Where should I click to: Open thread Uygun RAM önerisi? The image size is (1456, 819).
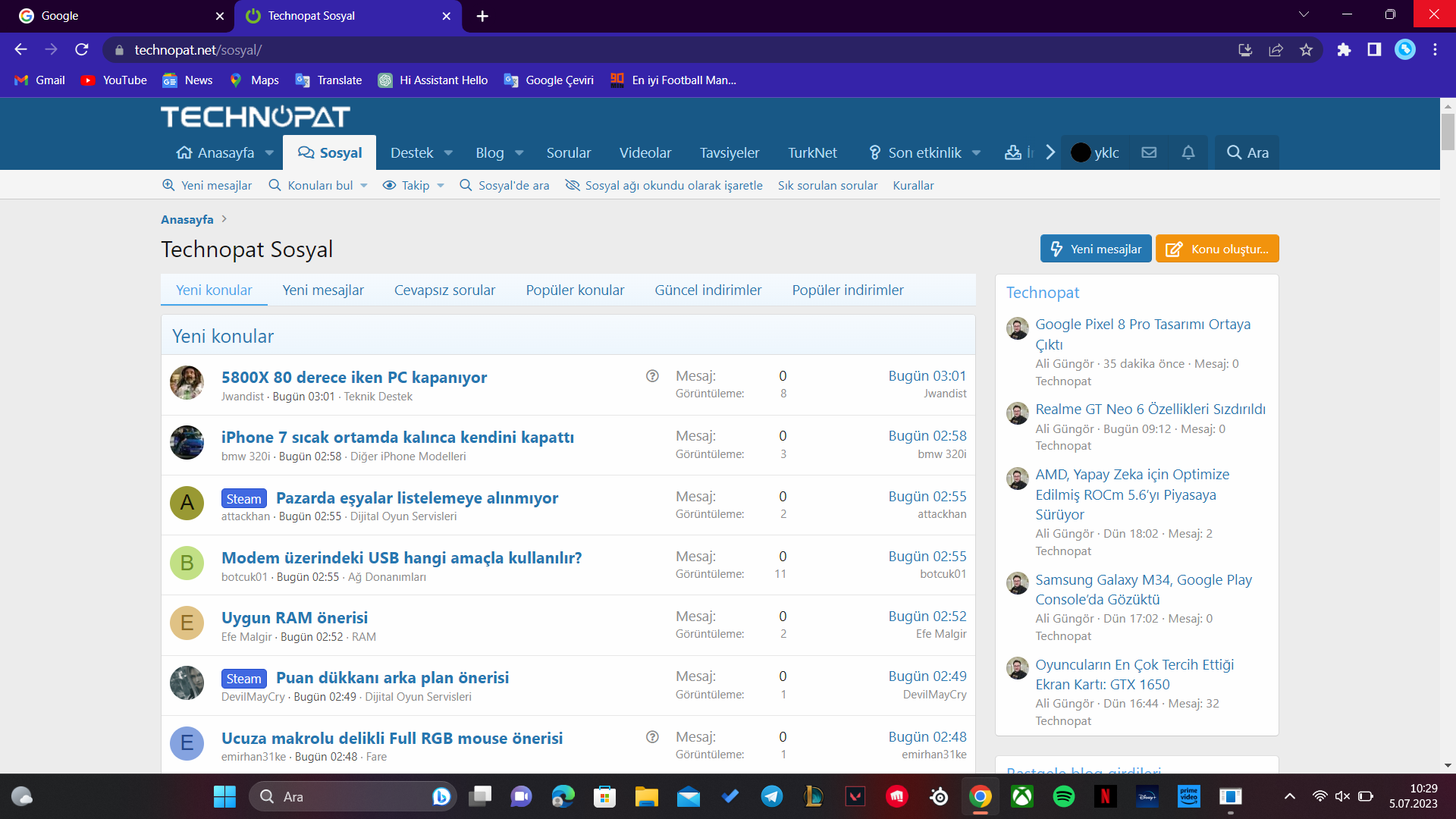click(294, 617)
